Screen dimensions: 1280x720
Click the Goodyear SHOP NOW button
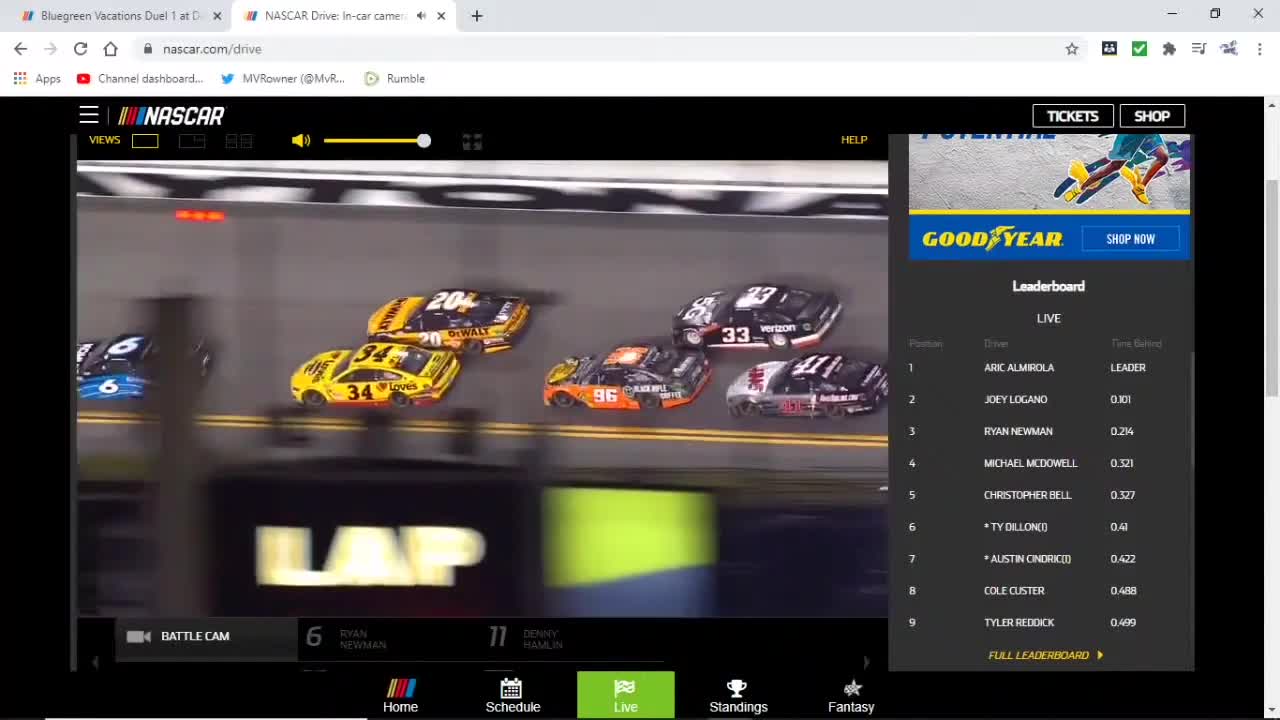1131,239
